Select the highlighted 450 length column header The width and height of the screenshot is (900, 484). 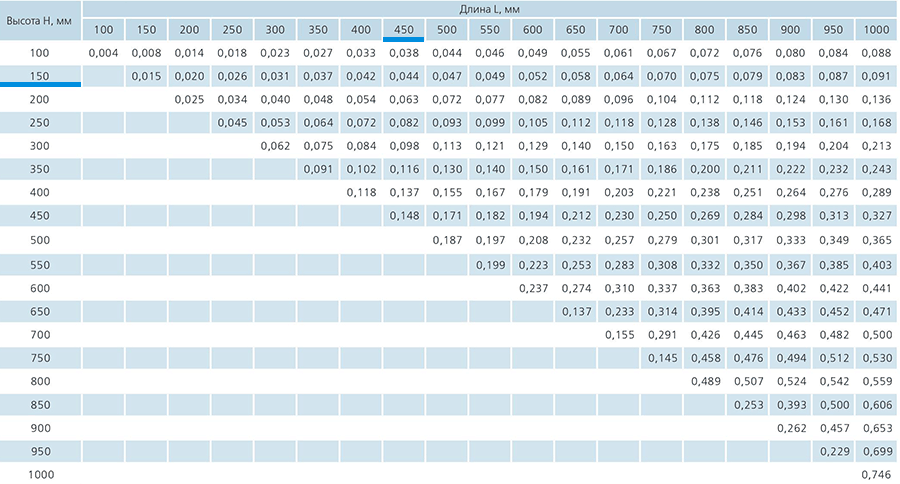pyautogui.click(x=404, y=30)
